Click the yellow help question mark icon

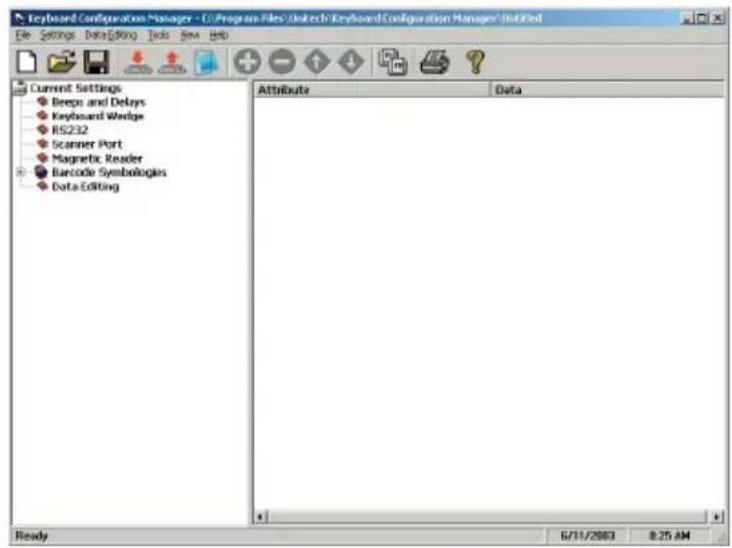coord(475,62)
